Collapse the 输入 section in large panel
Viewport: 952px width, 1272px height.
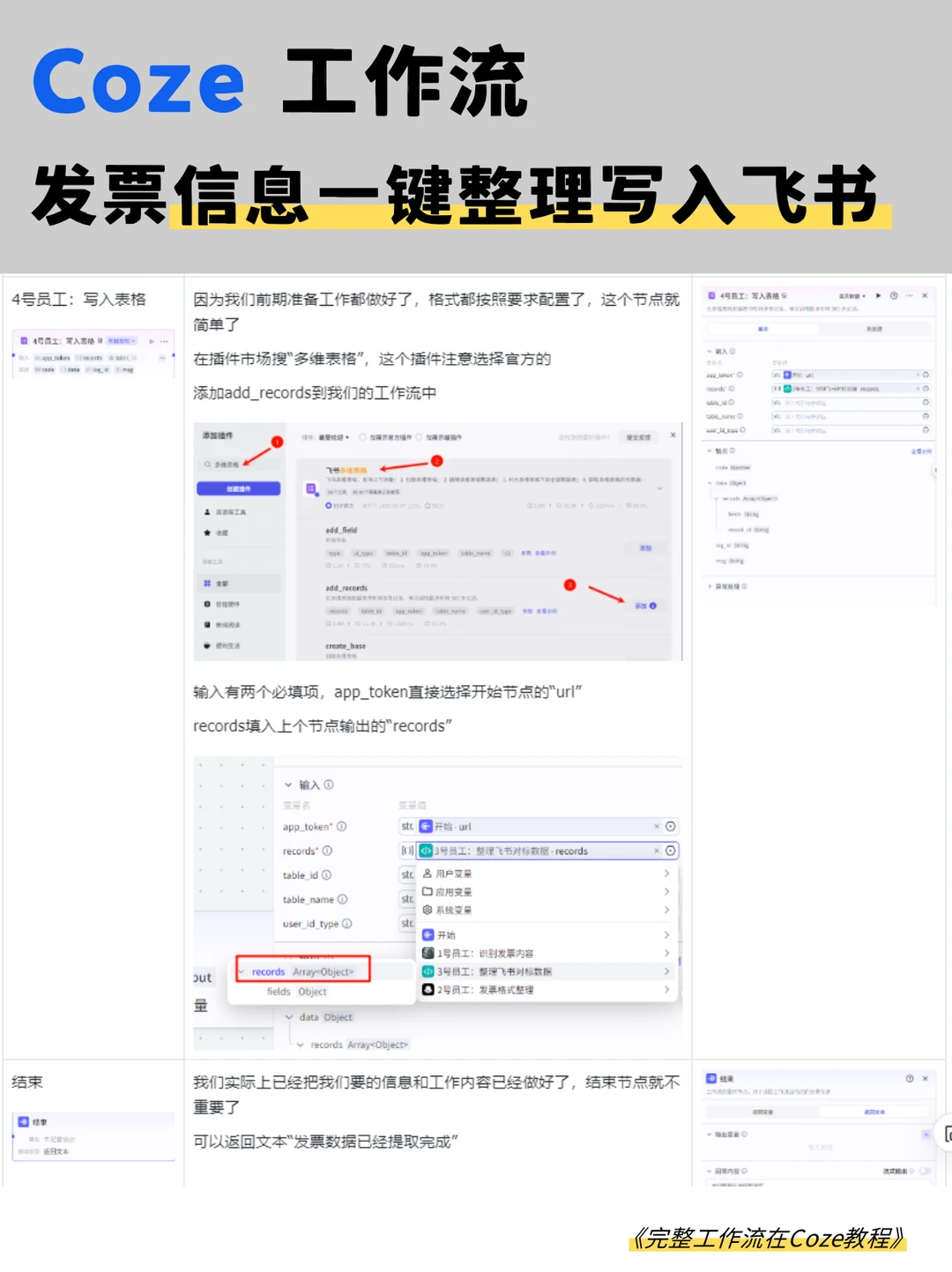click(x=288, y=785)
